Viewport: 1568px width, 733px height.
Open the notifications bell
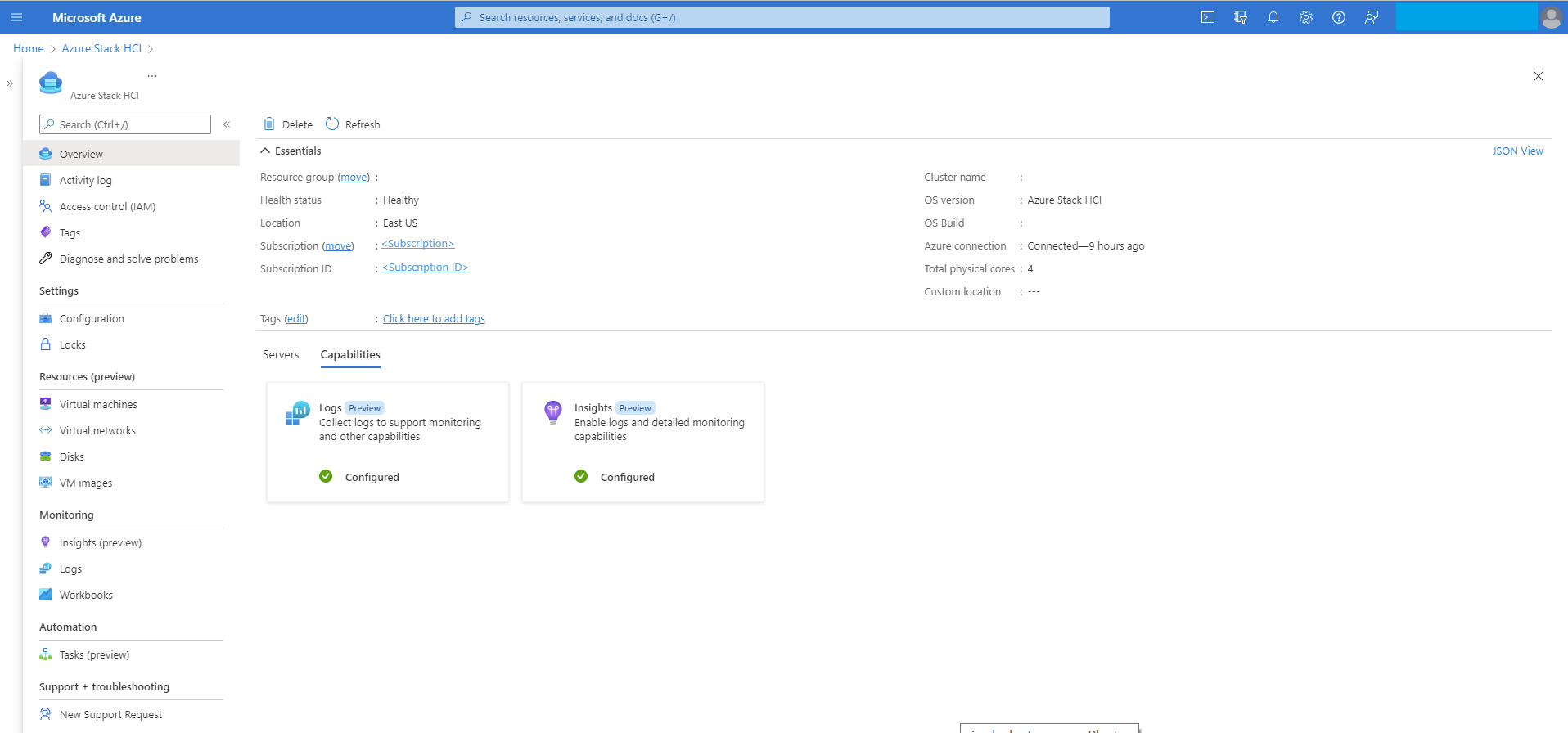(1273, 17)
